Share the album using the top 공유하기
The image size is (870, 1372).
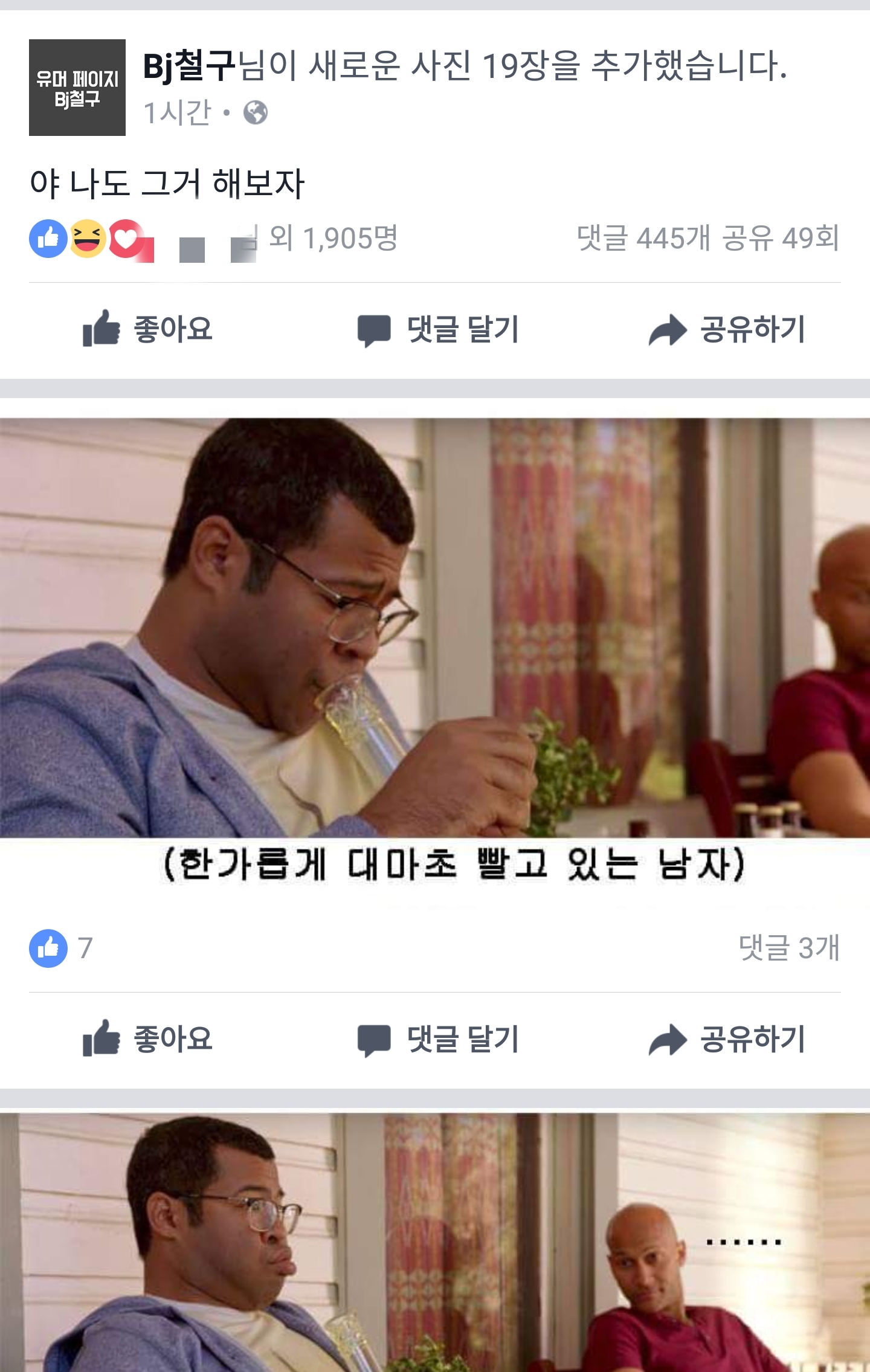(727, 330)
